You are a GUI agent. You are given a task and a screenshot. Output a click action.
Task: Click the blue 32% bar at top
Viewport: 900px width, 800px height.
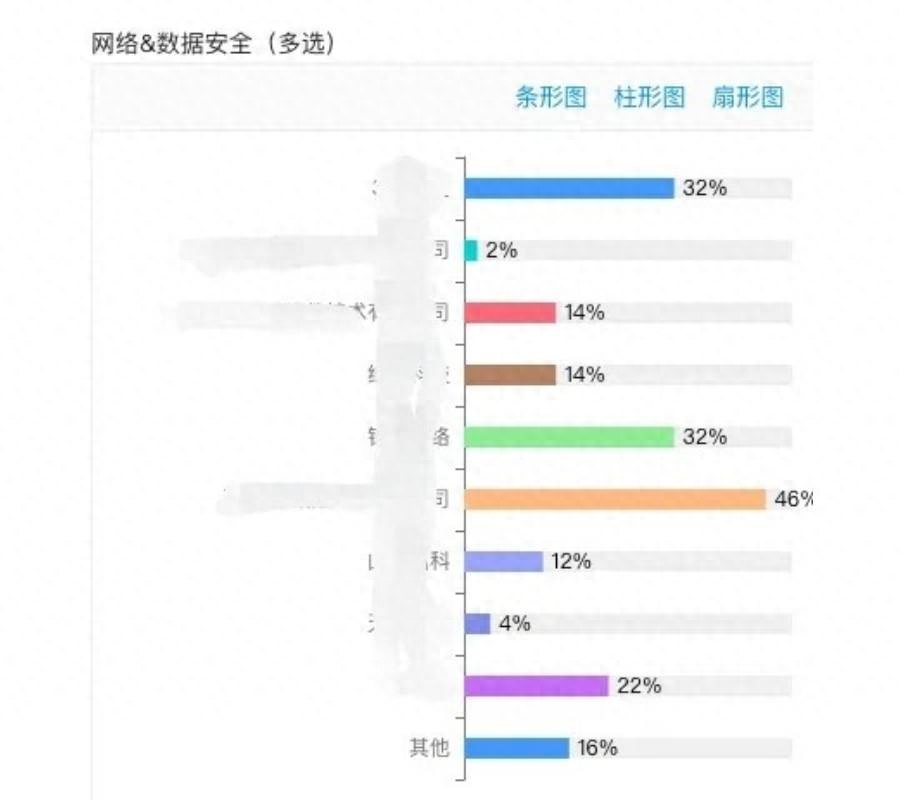tap(569, 188)
